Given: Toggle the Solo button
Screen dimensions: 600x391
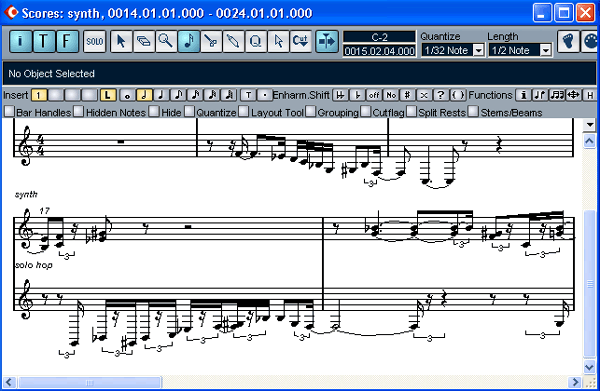Looking at the screenshot, I should [x=95, y=41].
